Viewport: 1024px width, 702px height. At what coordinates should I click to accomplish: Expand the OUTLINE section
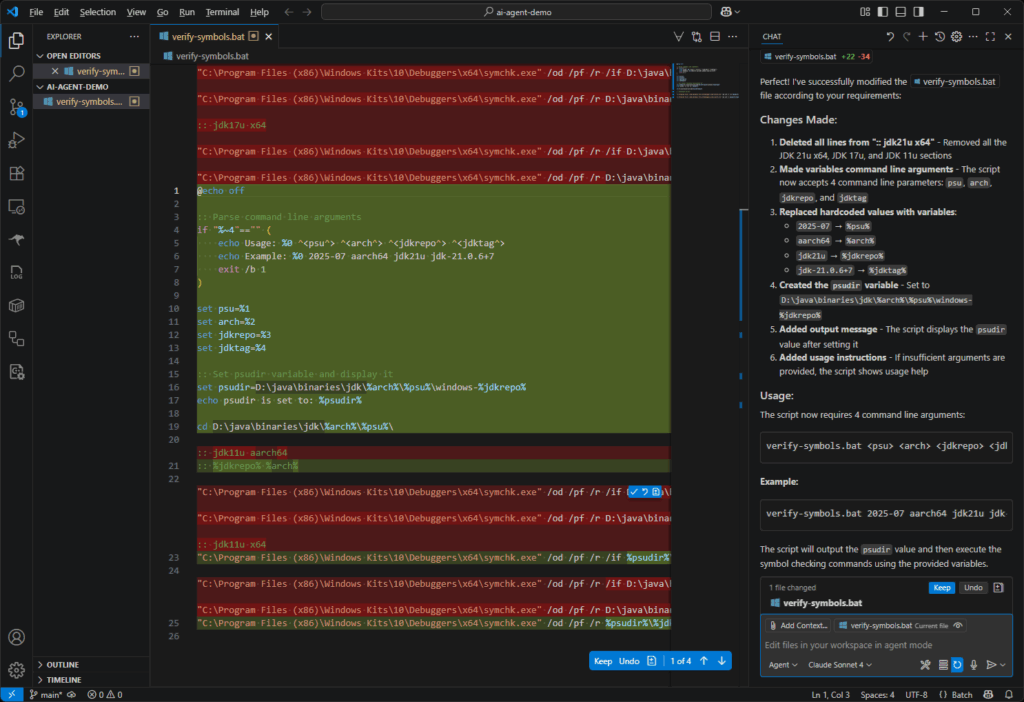62,664
